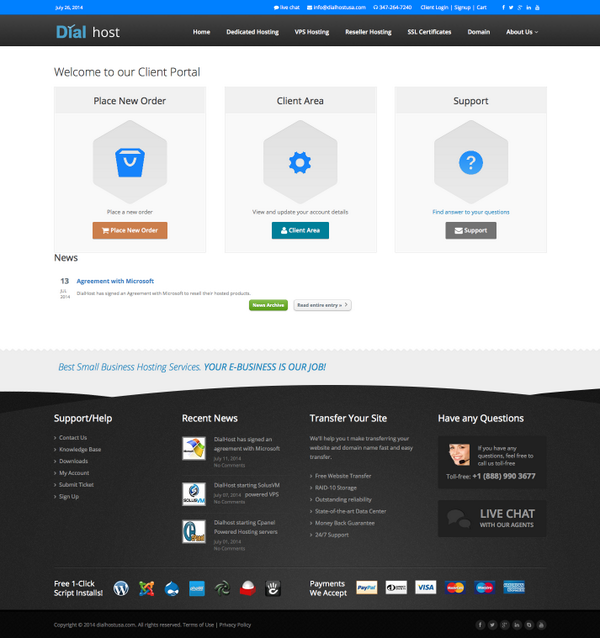Click the Signup link in the top bar
The image size is (600, 638).
pyautogui.click(x=463, y=7)
